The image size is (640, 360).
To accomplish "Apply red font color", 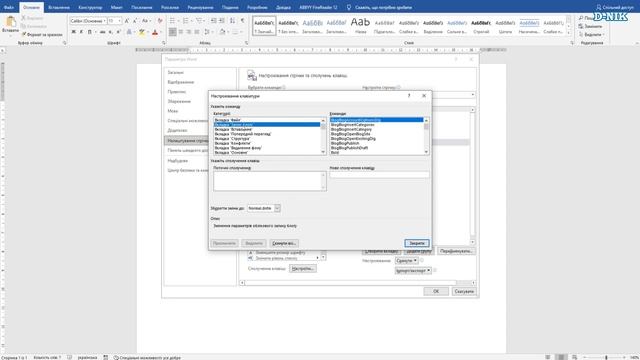I will tap(155, 32).
